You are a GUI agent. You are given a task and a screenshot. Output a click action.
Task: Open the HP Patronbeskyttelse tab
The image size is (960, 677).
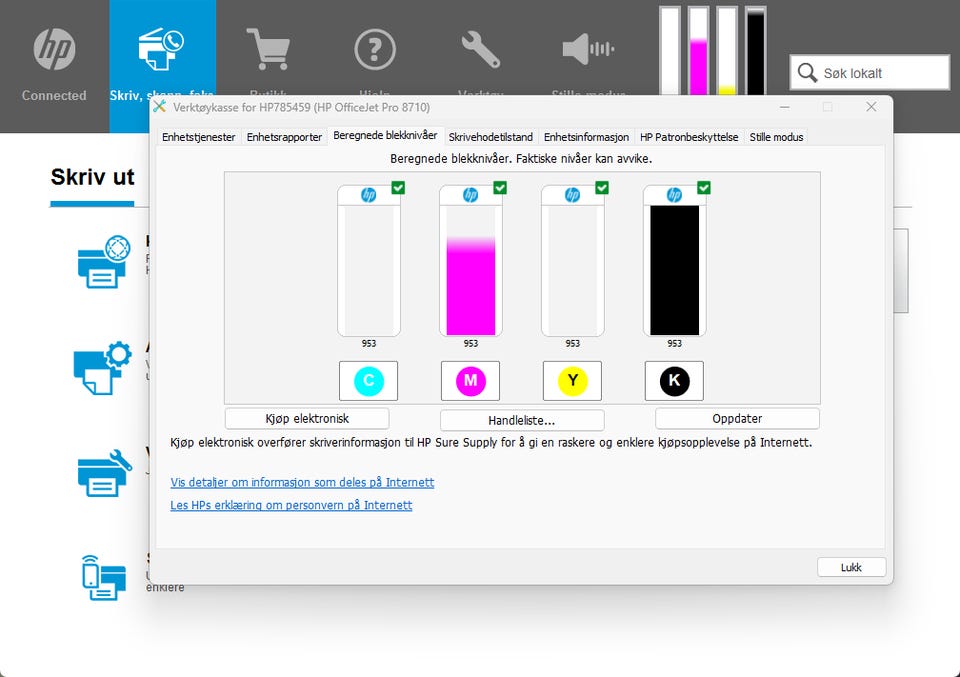[x=689, y=137]
